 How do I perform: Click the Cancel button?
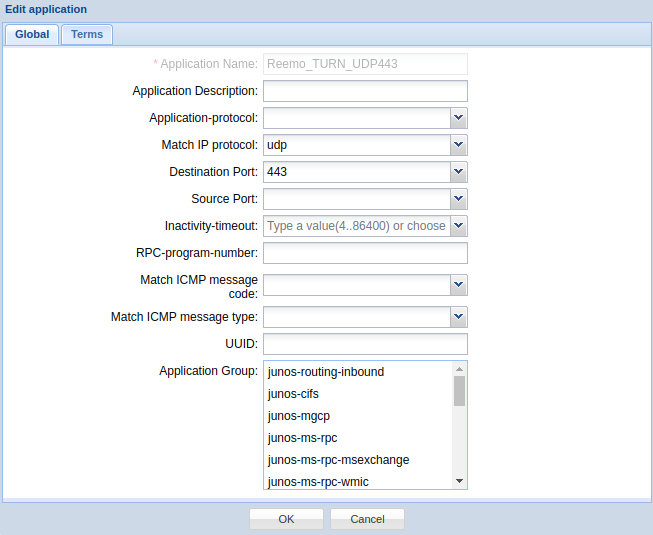367,519
